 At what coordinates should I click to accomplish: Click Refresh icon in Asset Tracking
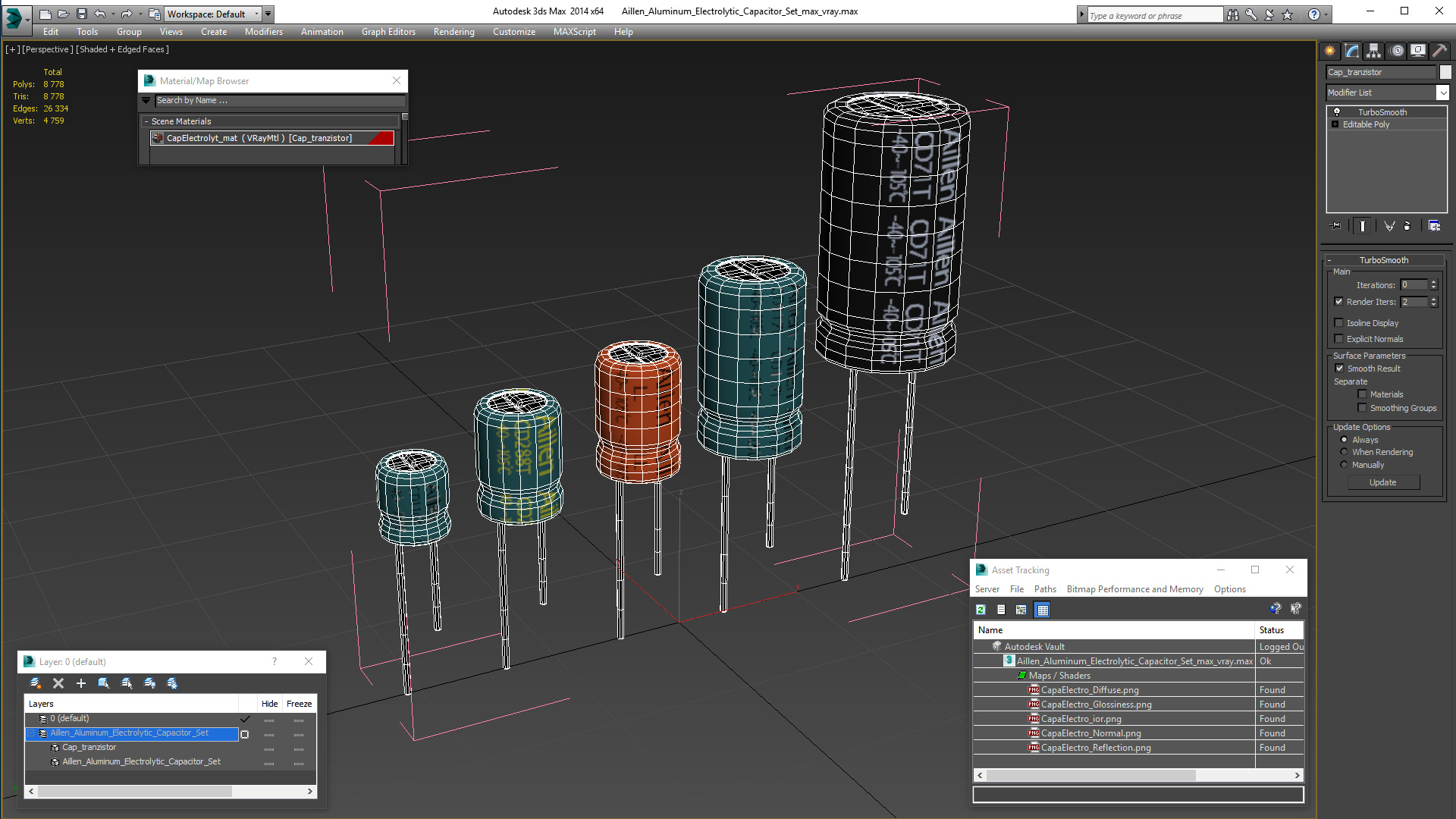click(981, 610)
